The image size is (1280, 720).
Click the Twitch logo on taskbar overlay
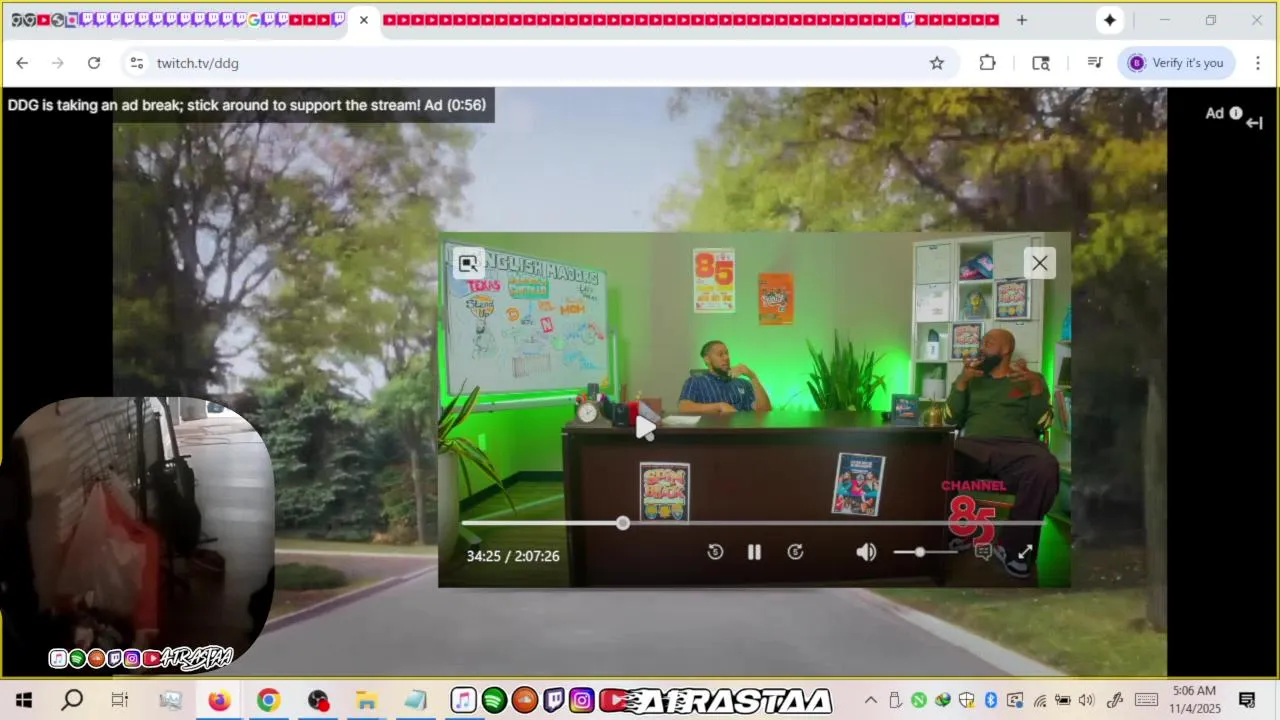point(554,700)
